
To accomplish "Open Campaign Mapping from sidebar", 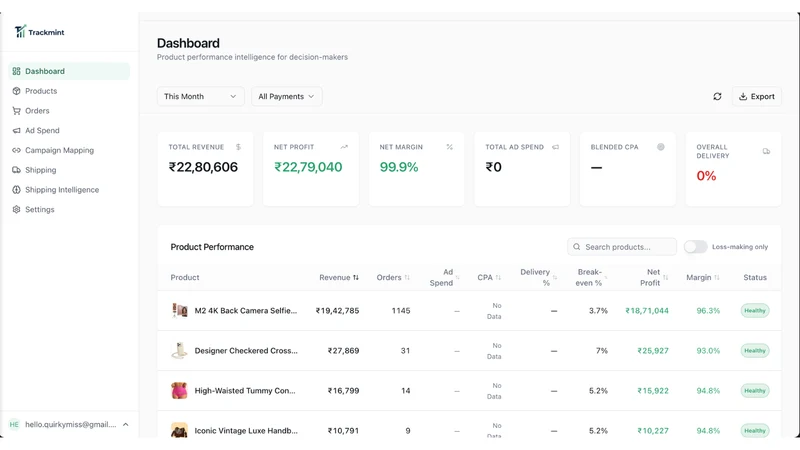I will tap(69, 150).
